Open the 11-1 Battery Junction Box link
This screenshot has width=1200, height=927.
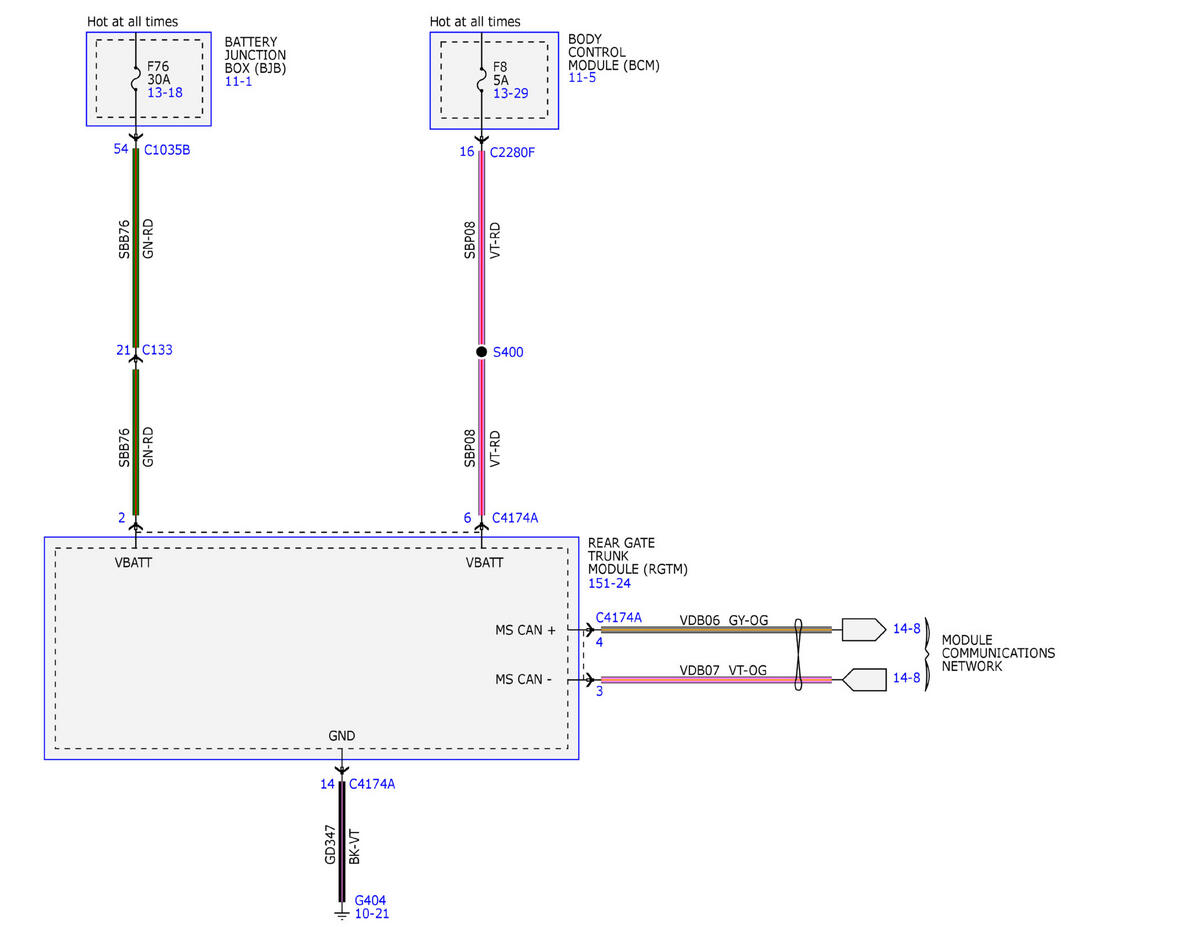click(236, 81)
